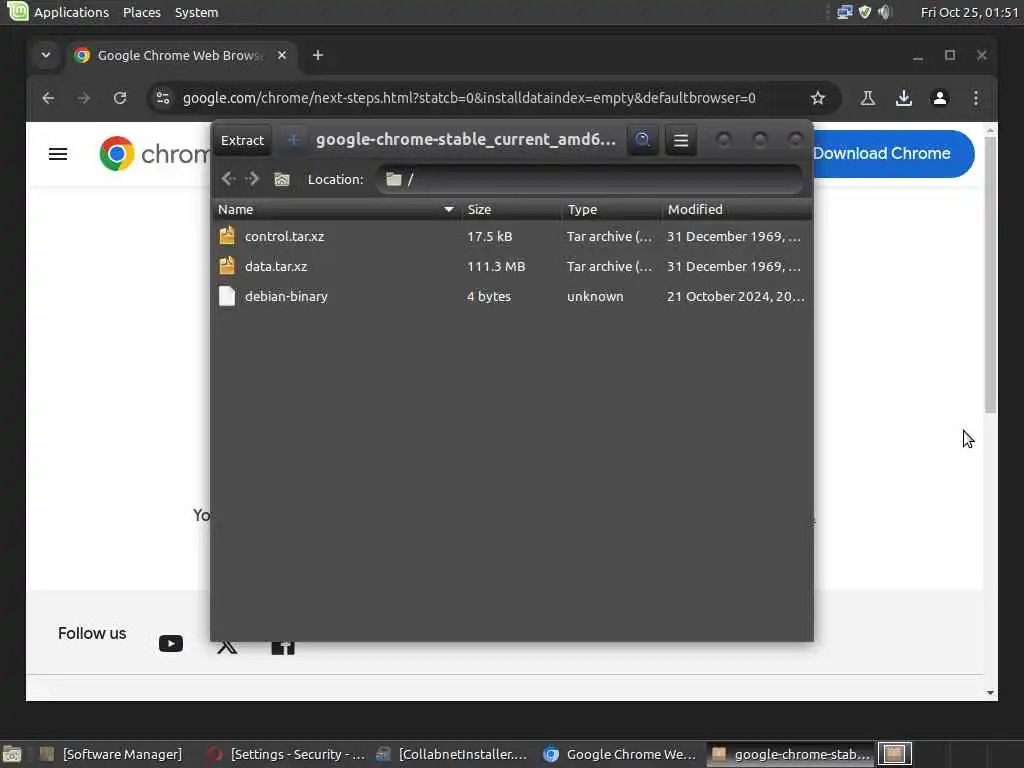1024x768 pixels.
Task: Click the debian-binary file icon
Action: tap(227, 296)
